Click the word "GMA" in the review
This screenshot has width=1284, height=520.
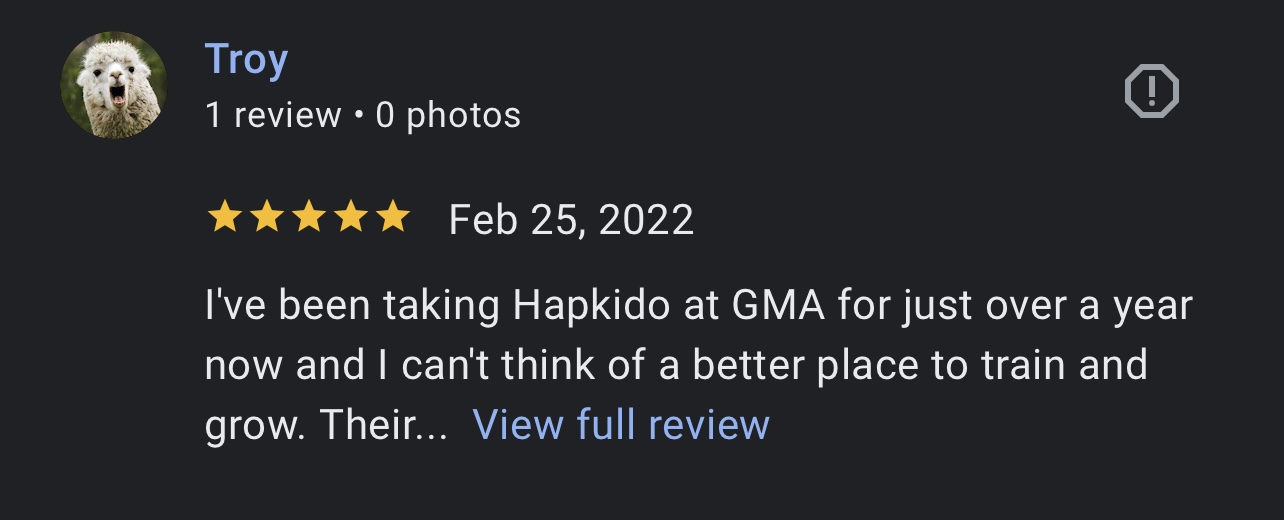778,306
